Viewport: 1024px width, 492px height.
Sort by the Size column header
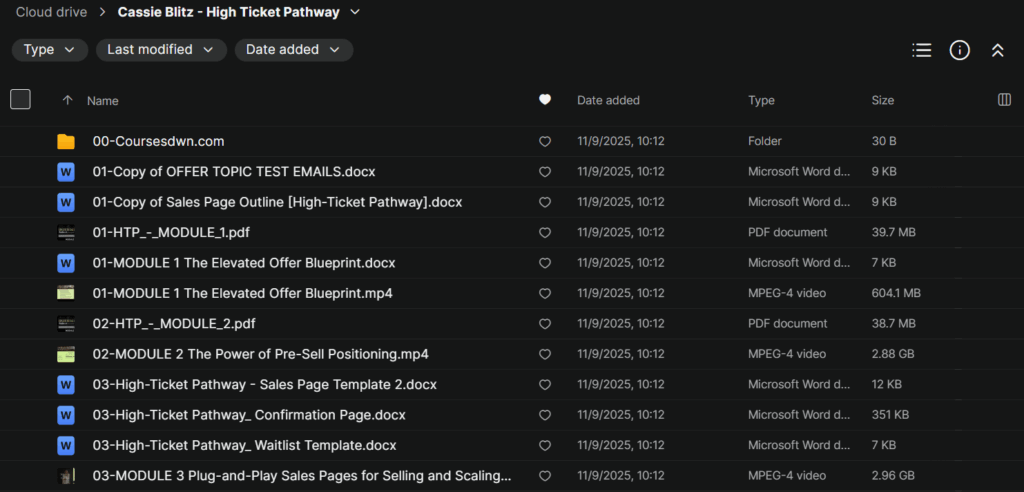882,100
